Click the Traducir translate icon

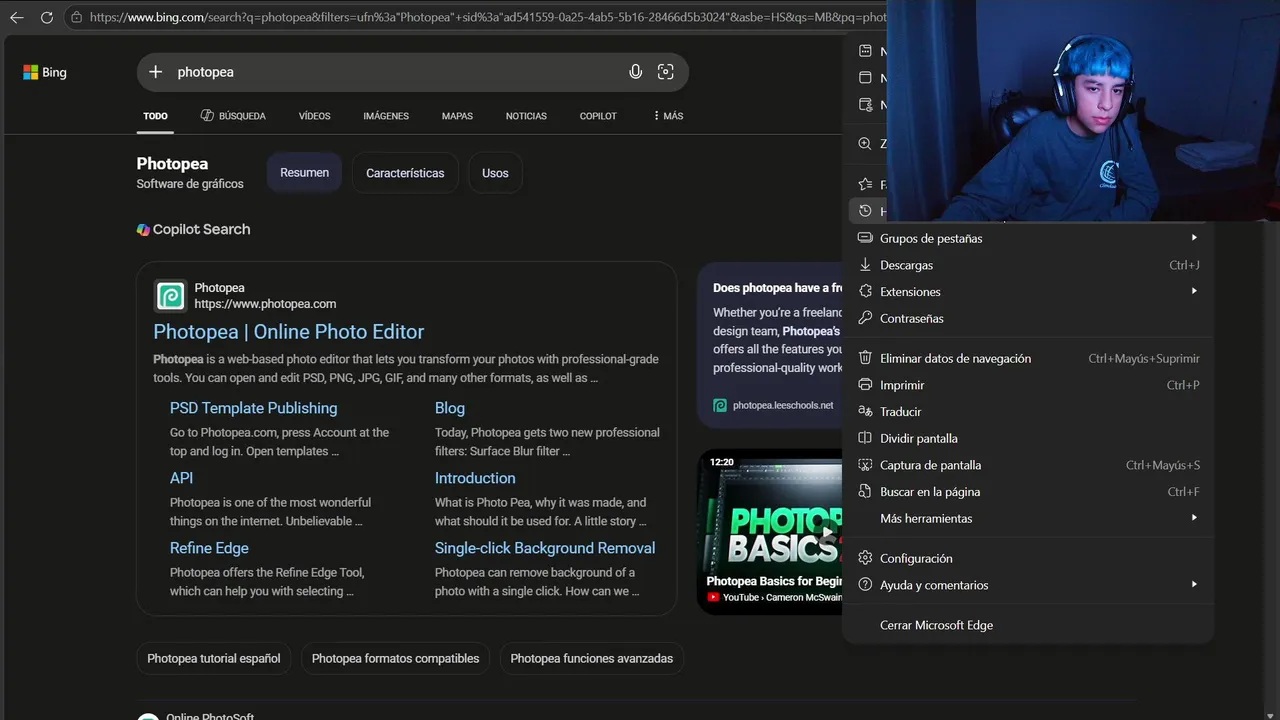(x=866, y=411)
